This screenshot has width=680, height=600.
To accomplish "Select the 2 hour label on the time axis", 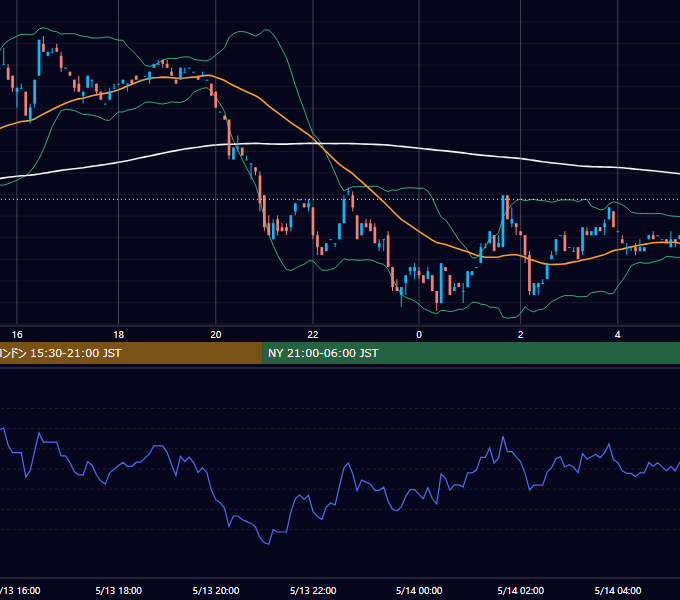I will tap(520, 335).
